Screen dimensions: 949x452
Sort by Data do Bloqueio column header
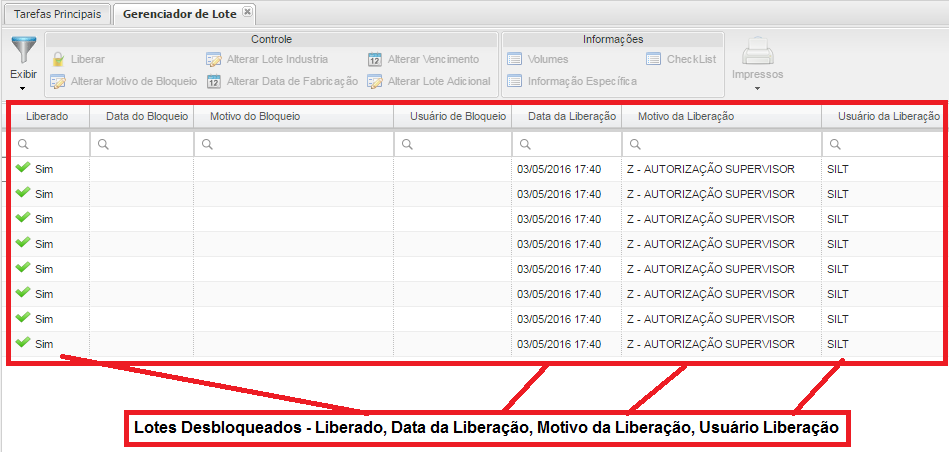coord(142,116)
